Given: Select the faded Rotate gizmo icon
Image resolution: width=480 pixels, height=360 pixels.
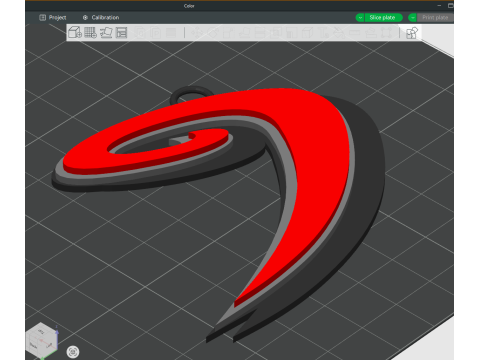Looking at the screenshot, I should pos(213,32).
